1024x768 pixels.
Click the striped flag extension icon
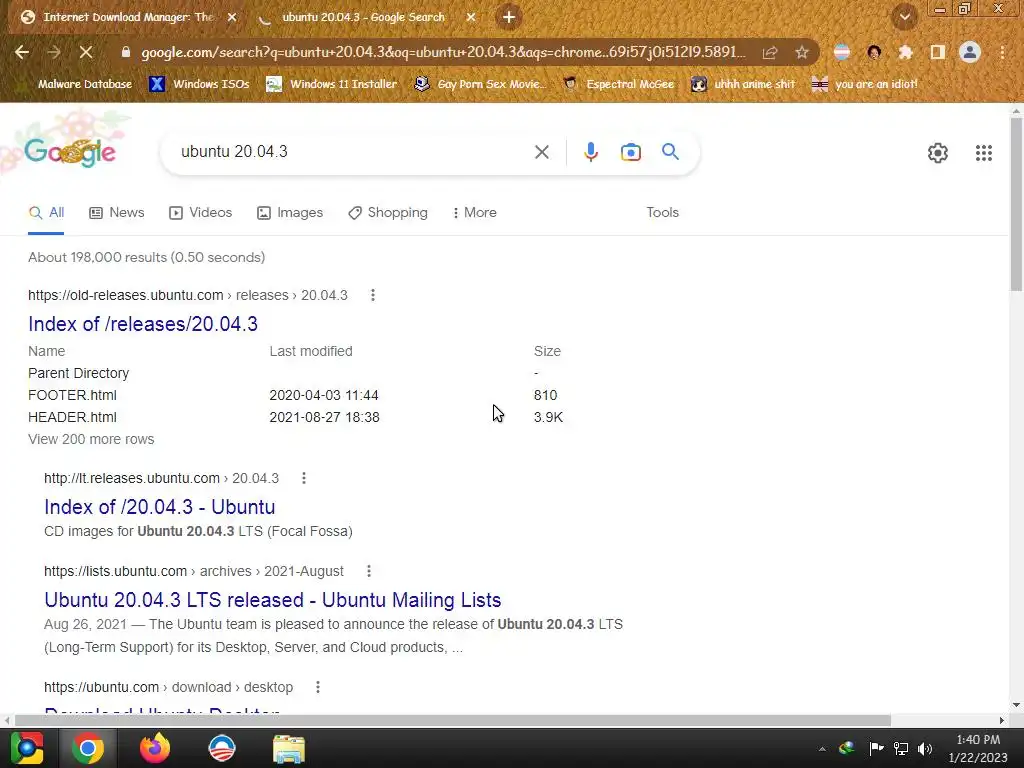842,52
